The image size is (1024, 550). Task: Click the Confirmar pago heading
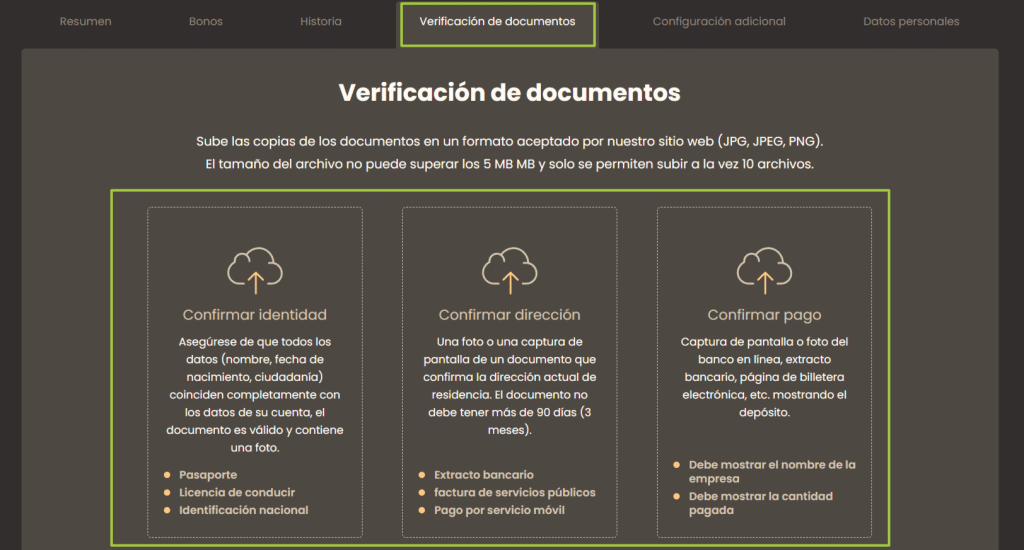(764, 315)
